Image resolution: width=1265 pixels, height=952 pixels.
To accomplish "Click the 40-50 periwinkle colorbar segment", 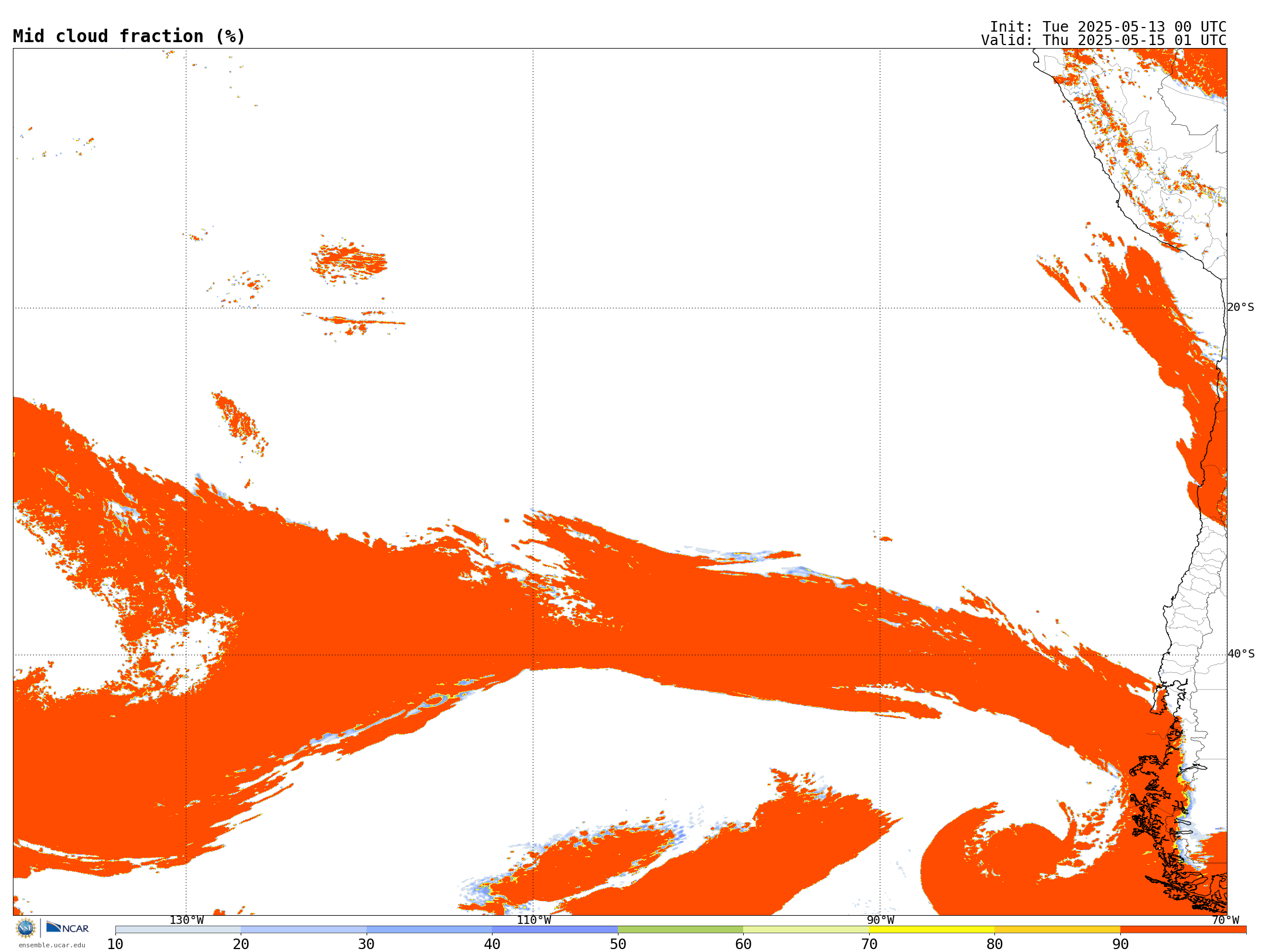I will pyautogui.click(x=555, y=930).
